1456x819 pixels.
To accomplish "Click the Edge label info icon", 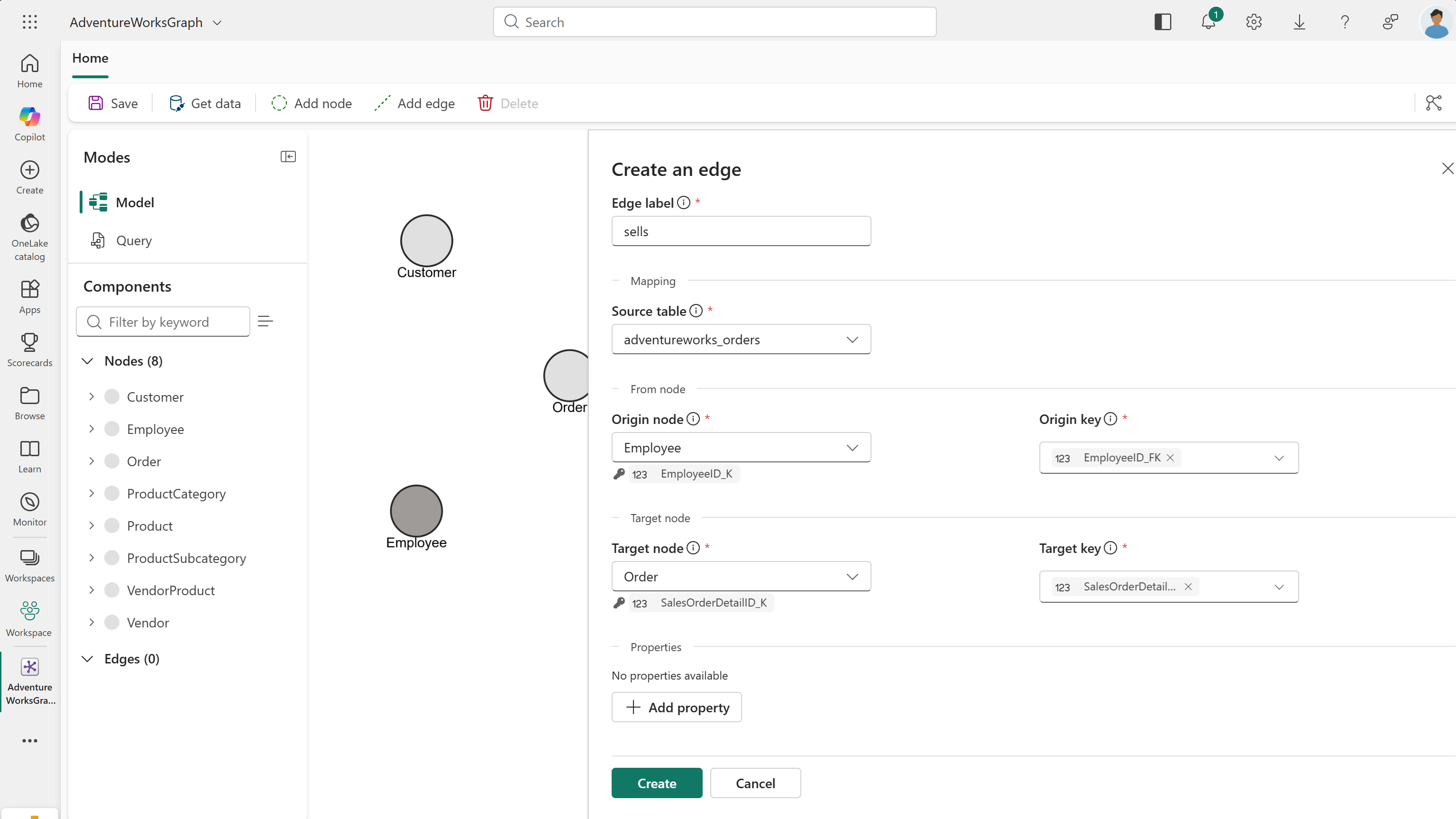I will point(684,202).
